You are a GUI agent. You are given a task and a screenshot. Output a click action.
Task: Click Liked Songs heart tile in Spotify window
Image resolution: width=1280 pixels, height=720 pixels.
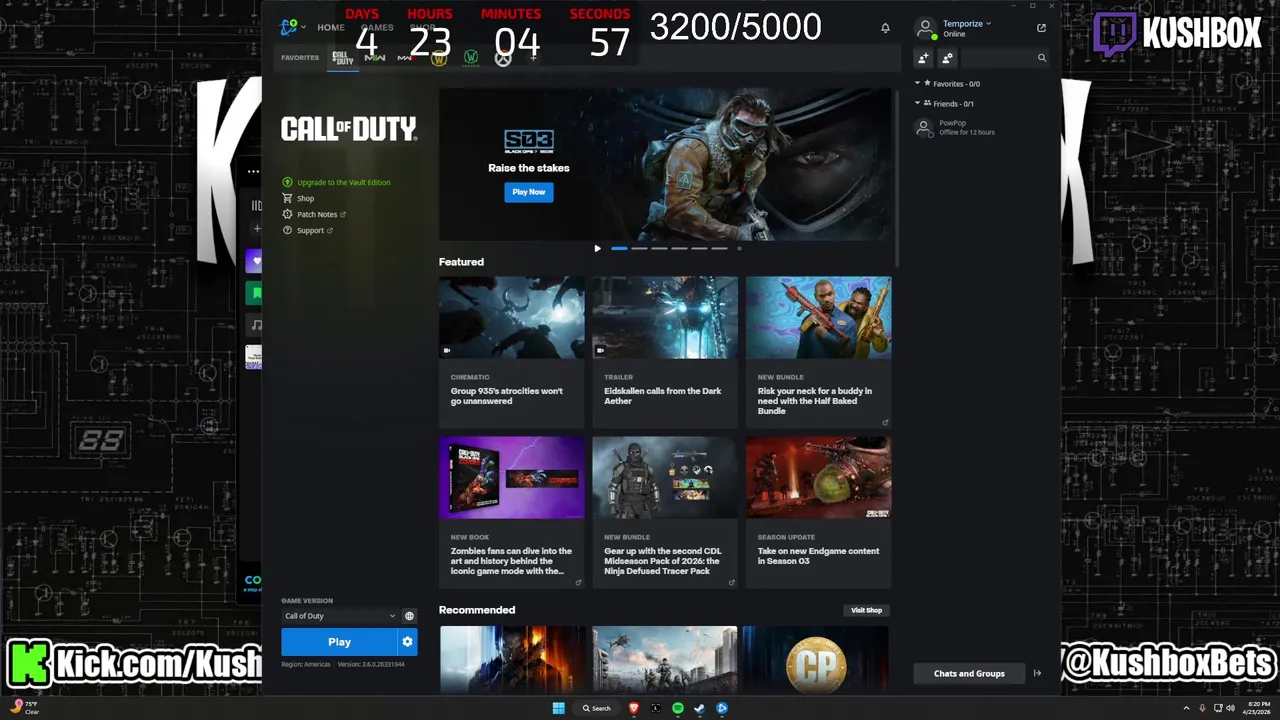pyautogui.click(x=255, y=262)
